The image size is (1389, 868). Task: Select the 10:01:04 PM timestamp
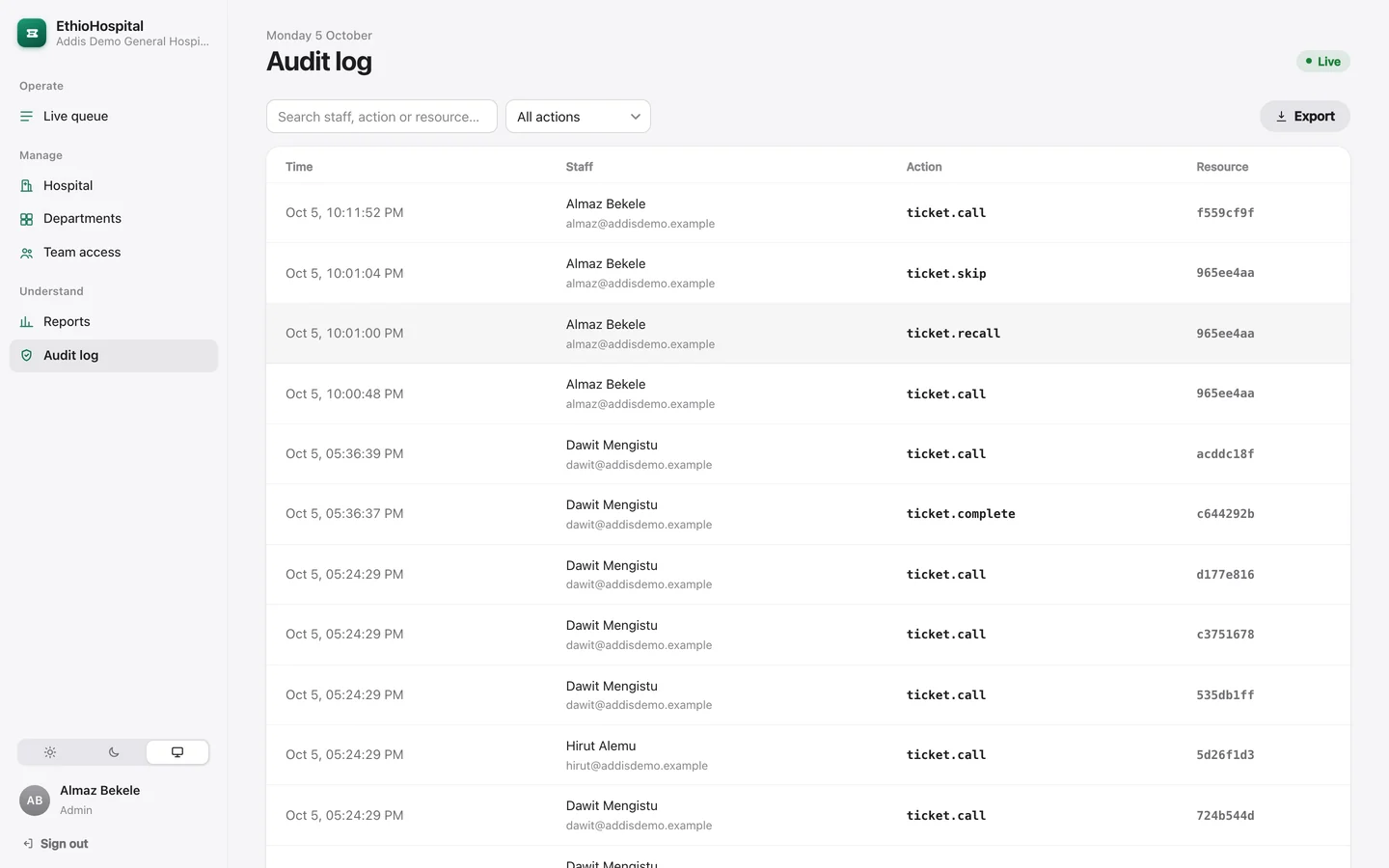pyautogui.click(x=344, y=274)
